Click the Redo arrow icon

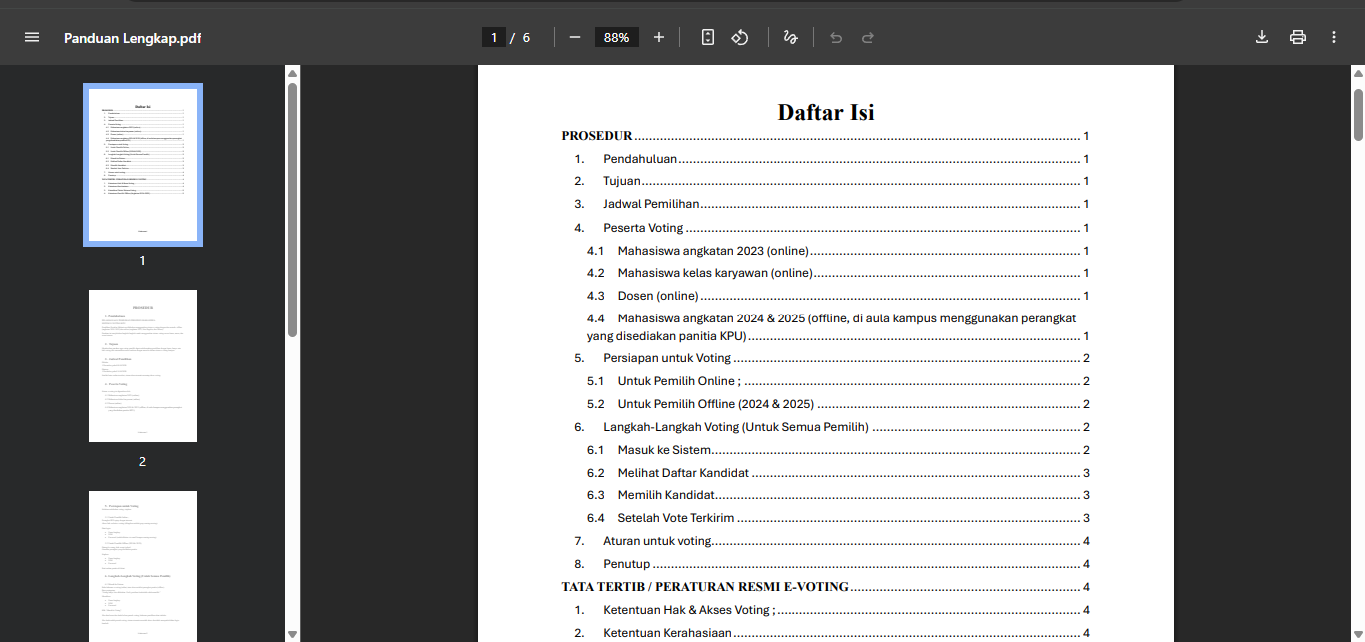pyautogui.click(x=866, y=36)
